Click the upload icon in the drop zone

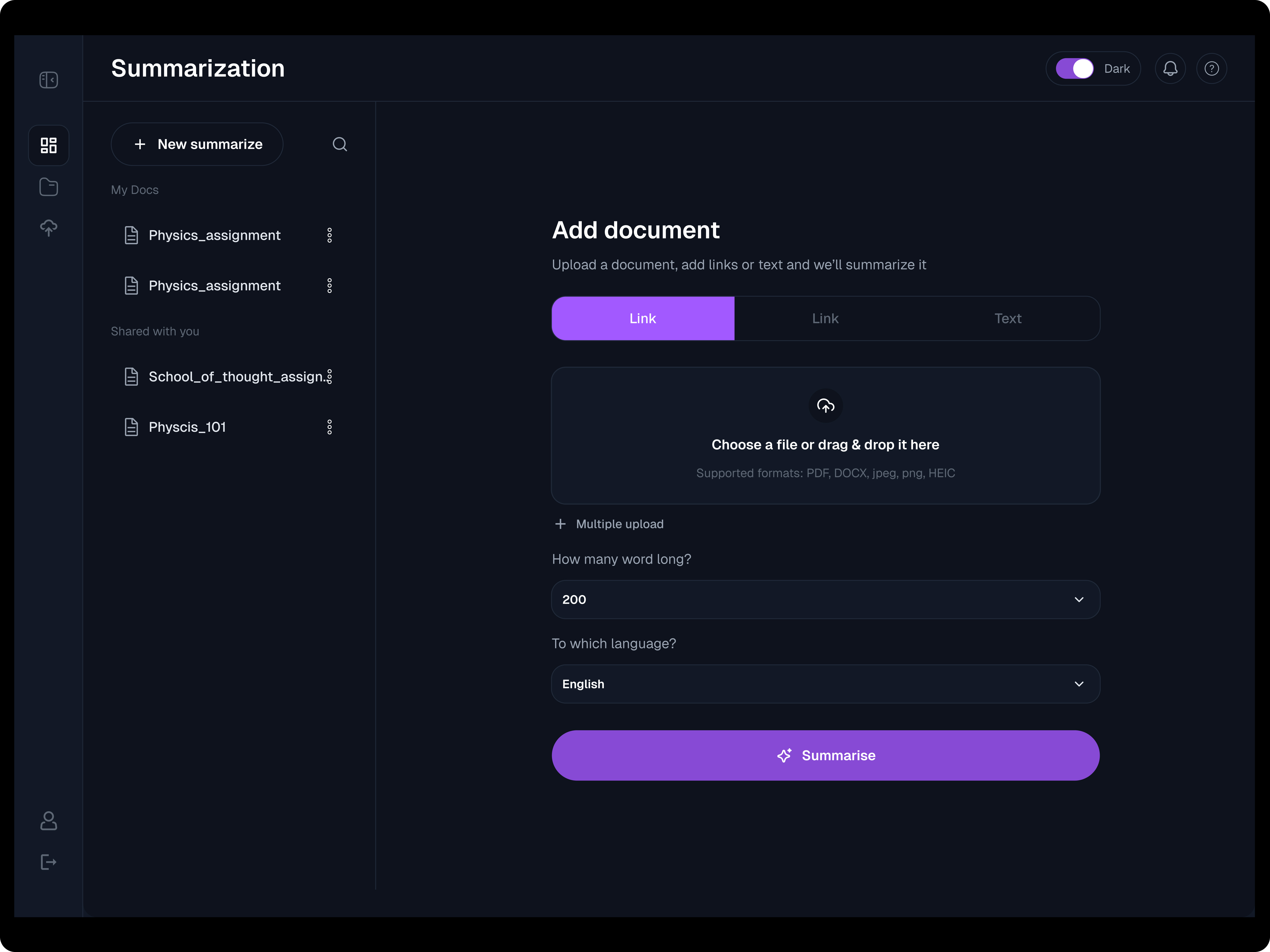tap(825, 406)
